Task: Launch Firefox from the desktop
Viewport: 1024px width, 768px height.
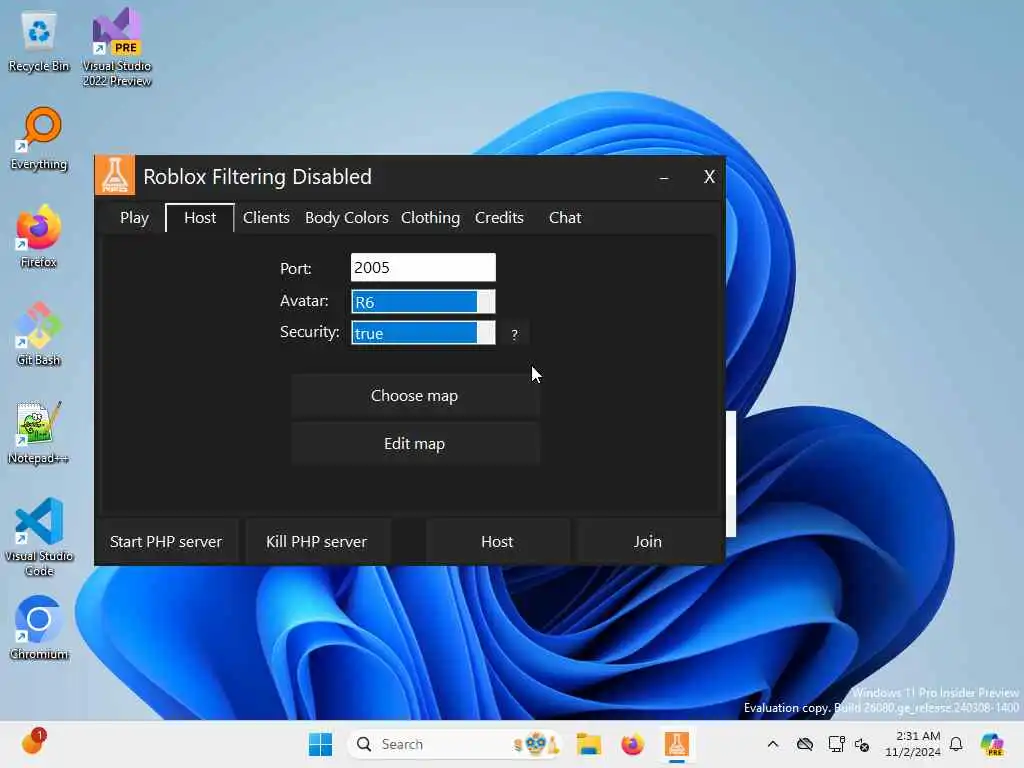Action: click(39, 236)
